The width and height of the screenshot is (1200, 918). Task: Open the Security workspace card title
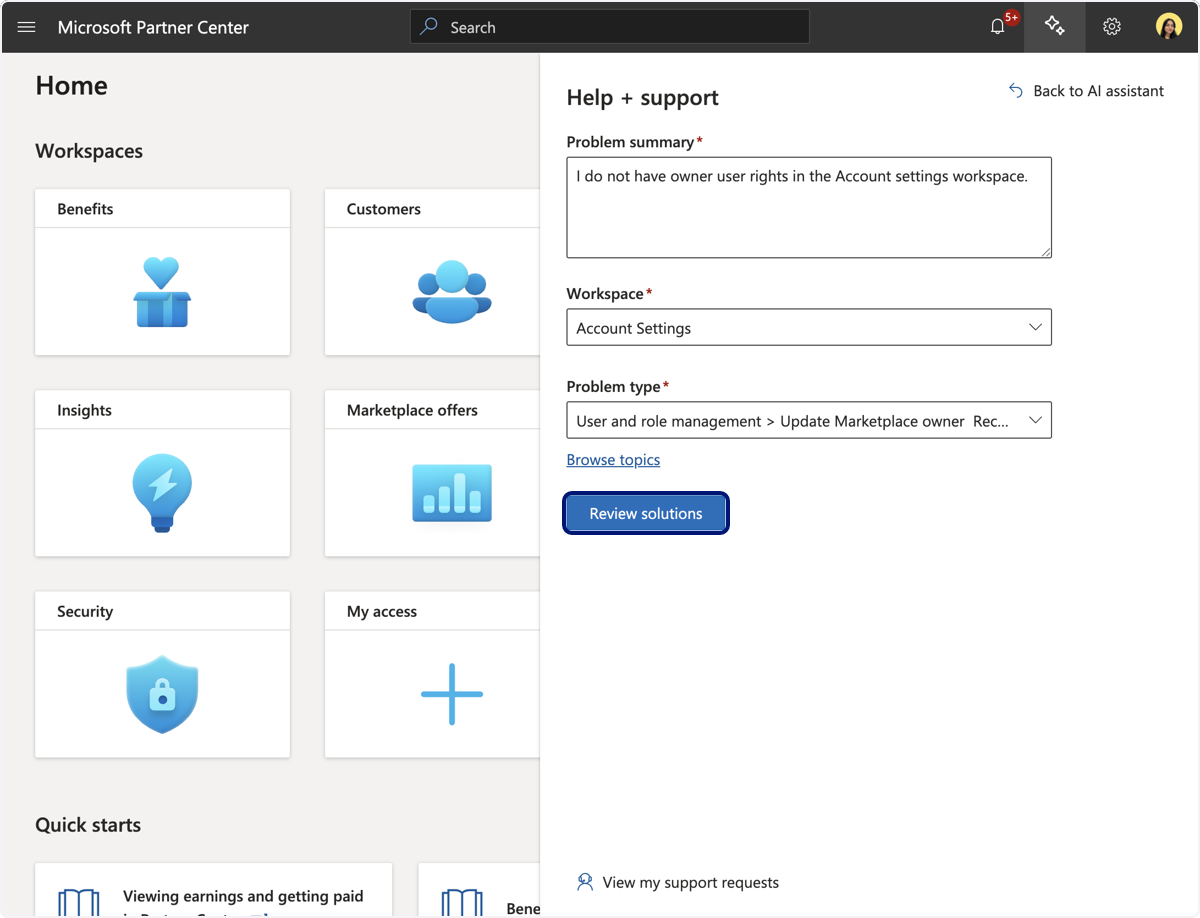[85, 611]
